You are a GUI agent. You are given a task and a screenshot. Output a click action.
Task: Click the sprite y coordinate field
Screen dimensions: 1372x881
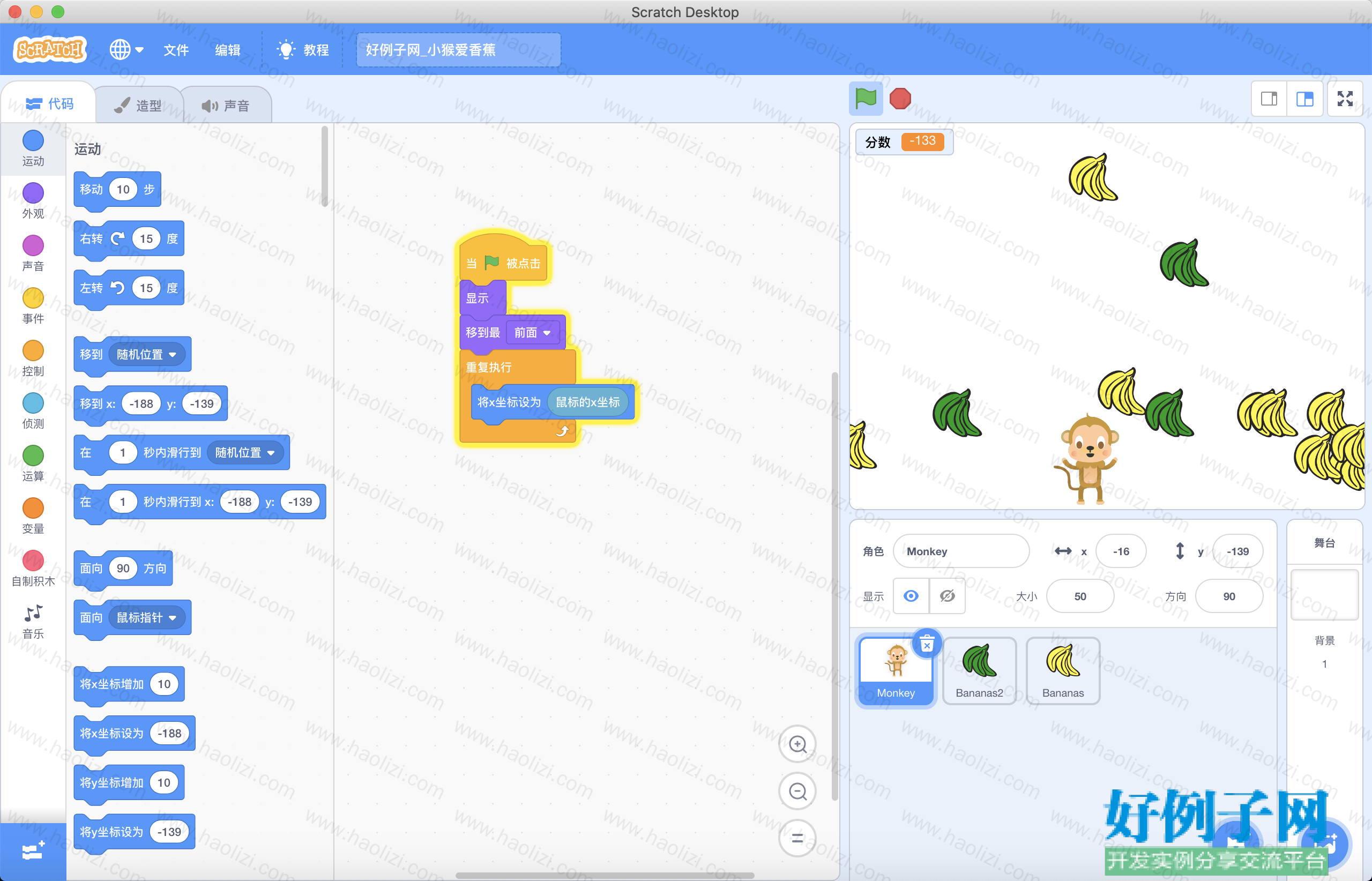[x=1237, y=551]
